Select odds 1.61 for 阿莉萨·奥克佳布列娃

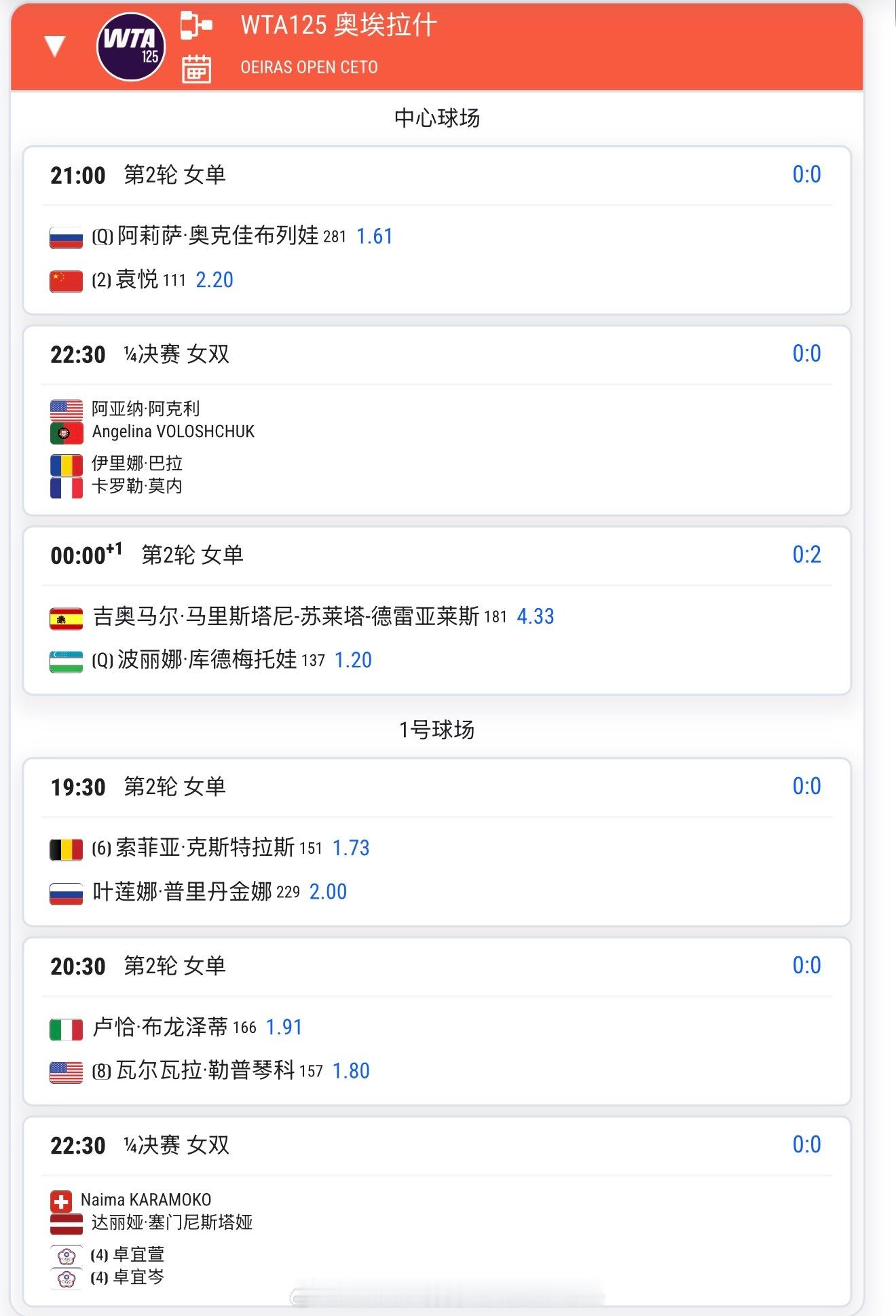[375, 236]
